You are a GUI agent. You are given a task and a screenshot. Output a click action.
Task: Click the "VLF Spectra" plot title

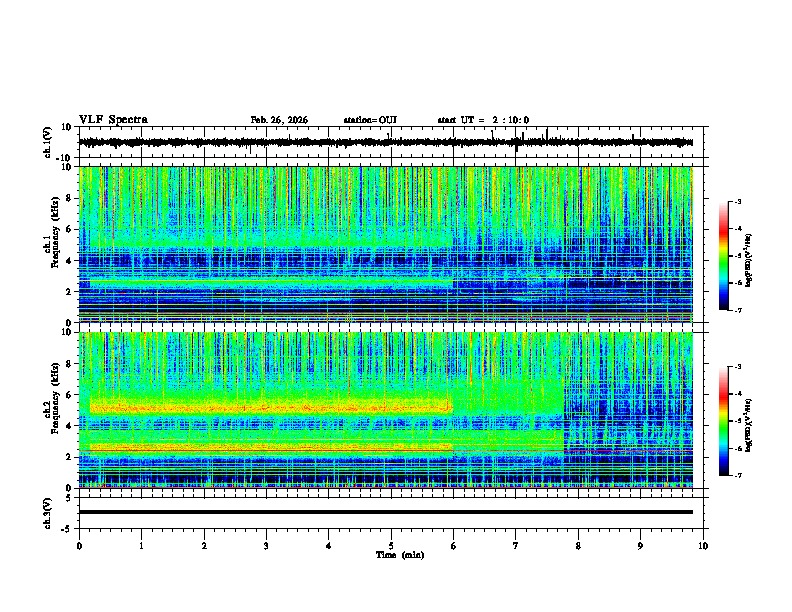[x=113, y=120]
